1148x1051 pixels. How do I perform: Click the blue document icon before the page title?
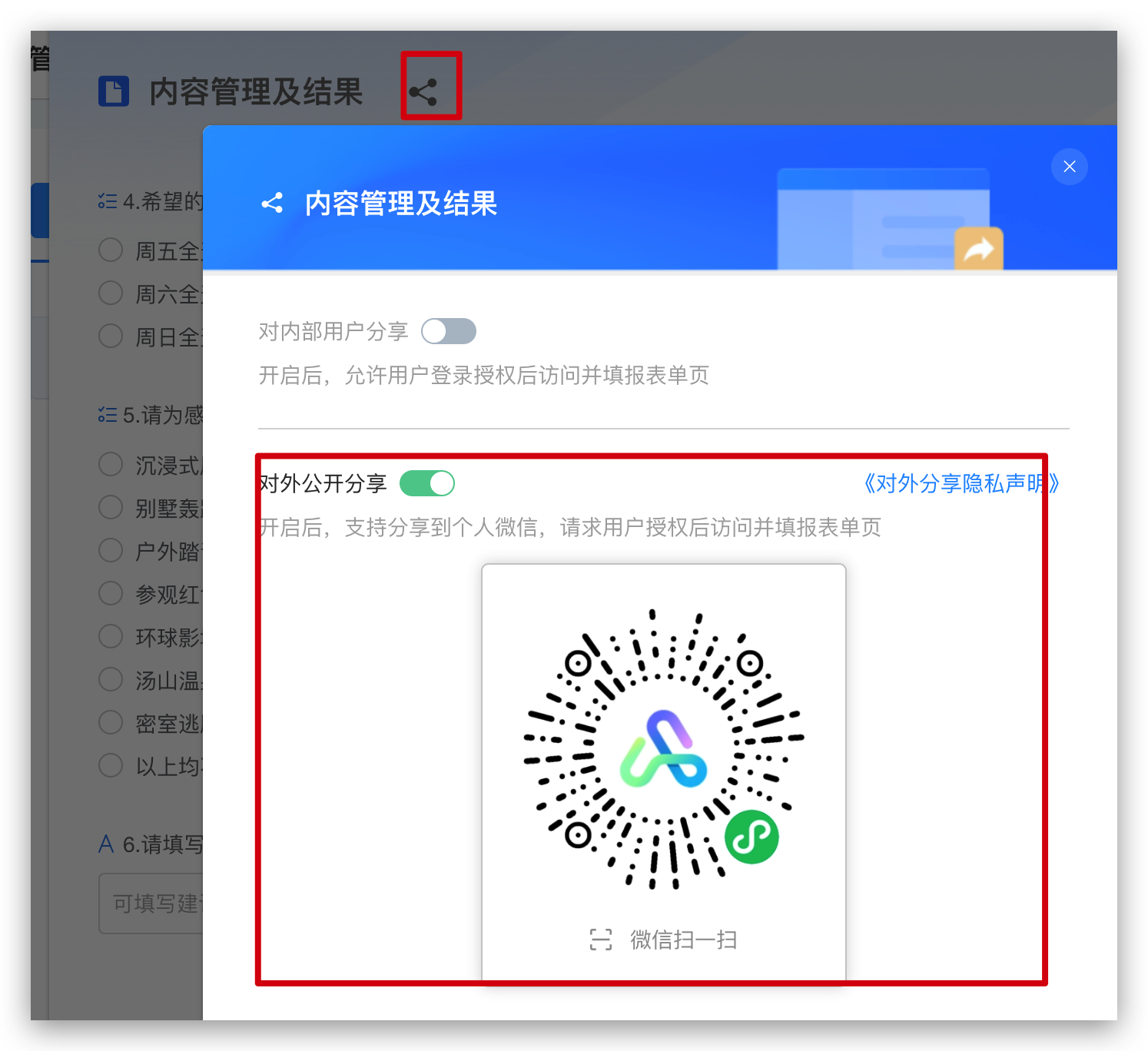coord(114,91)
